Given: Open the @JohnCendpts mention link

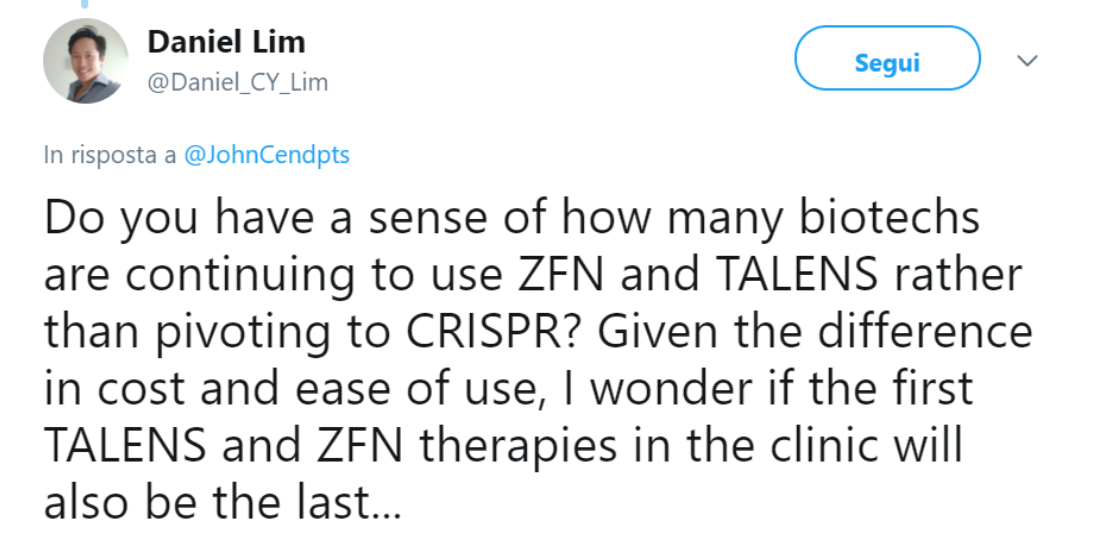Looking at the screenshot, I should point(268,156).
